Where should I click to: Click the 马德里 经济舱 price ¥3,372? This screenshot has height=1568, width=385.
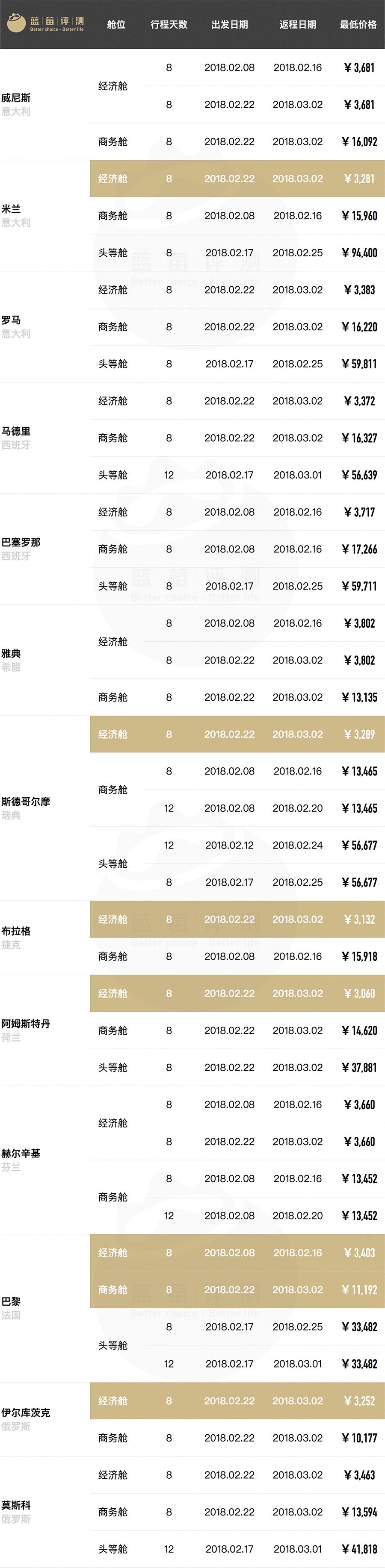[x=359, y=401]
